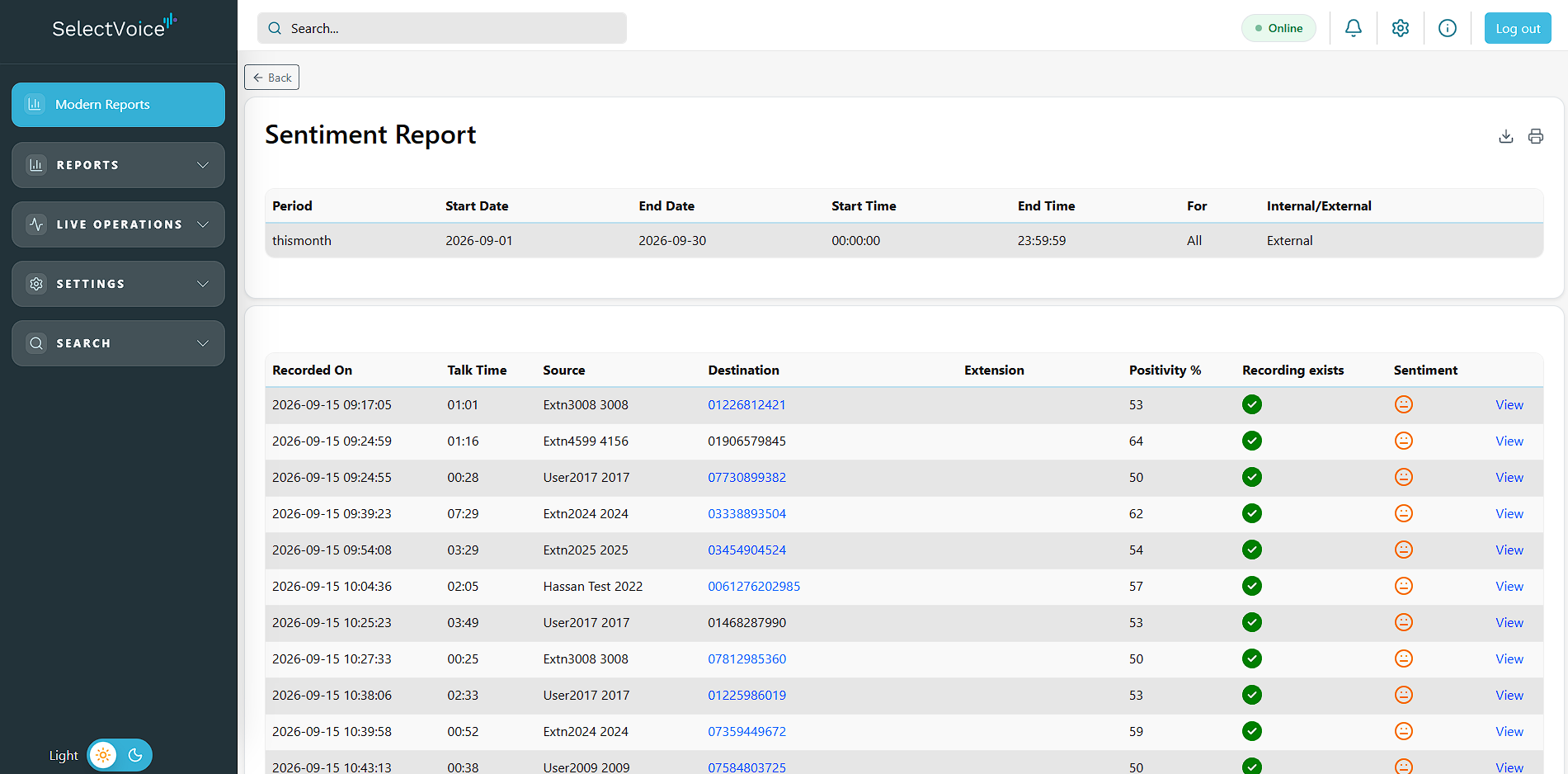Click neutral sentiment face for 09:24:59 row
This screenshot has width=1568, height=774.
tap(1404, 441)
